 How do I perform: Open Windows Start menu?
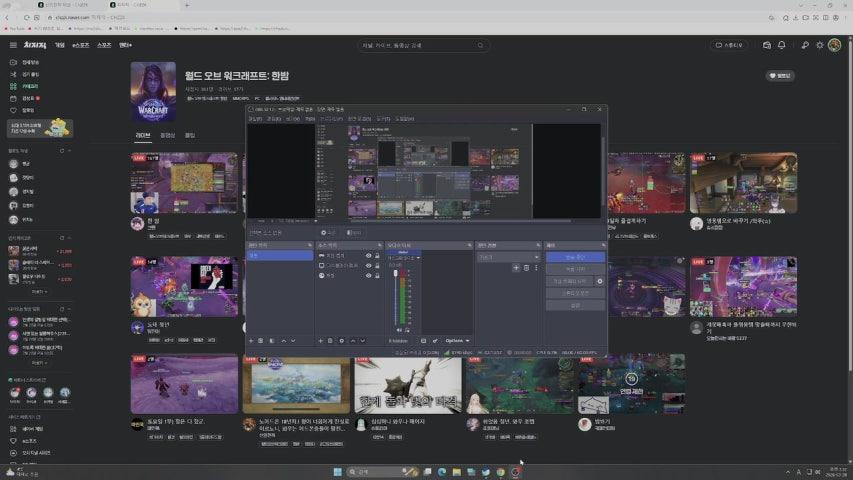coord(337,472)
